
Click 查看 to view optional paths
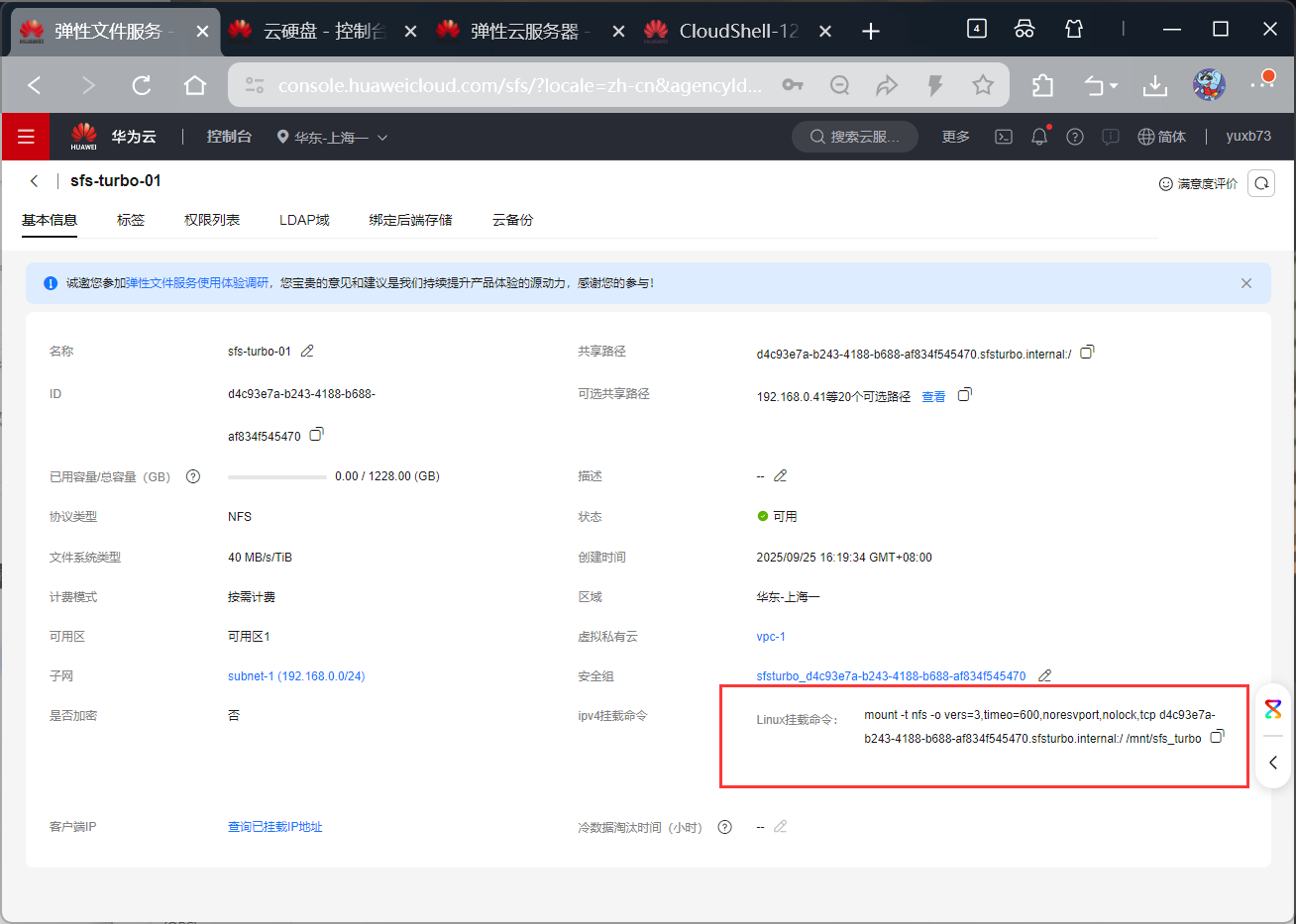tap(933, 396)
